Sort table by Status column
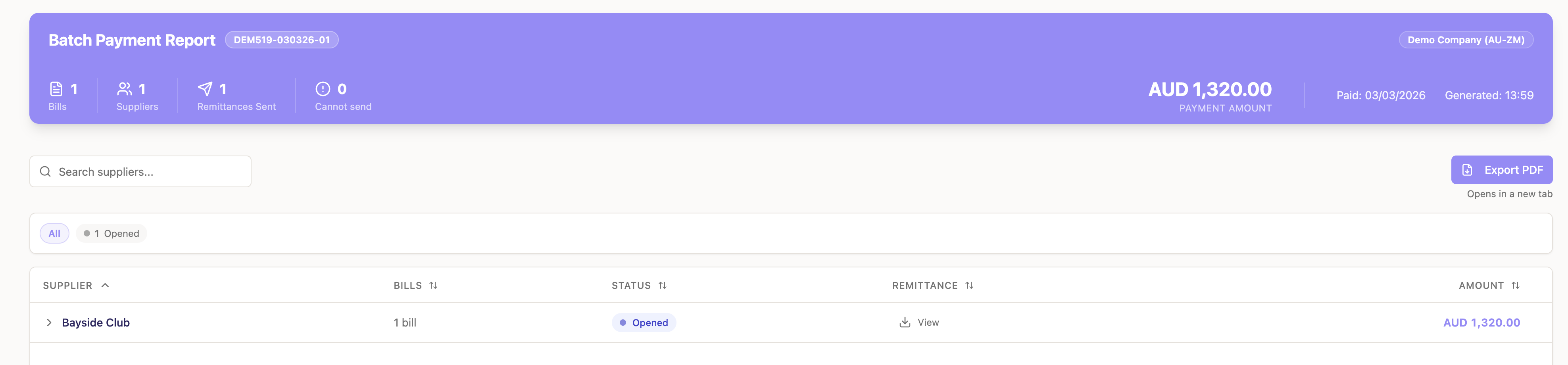This screenshot has width=1568, height=365. pos(662,285)
